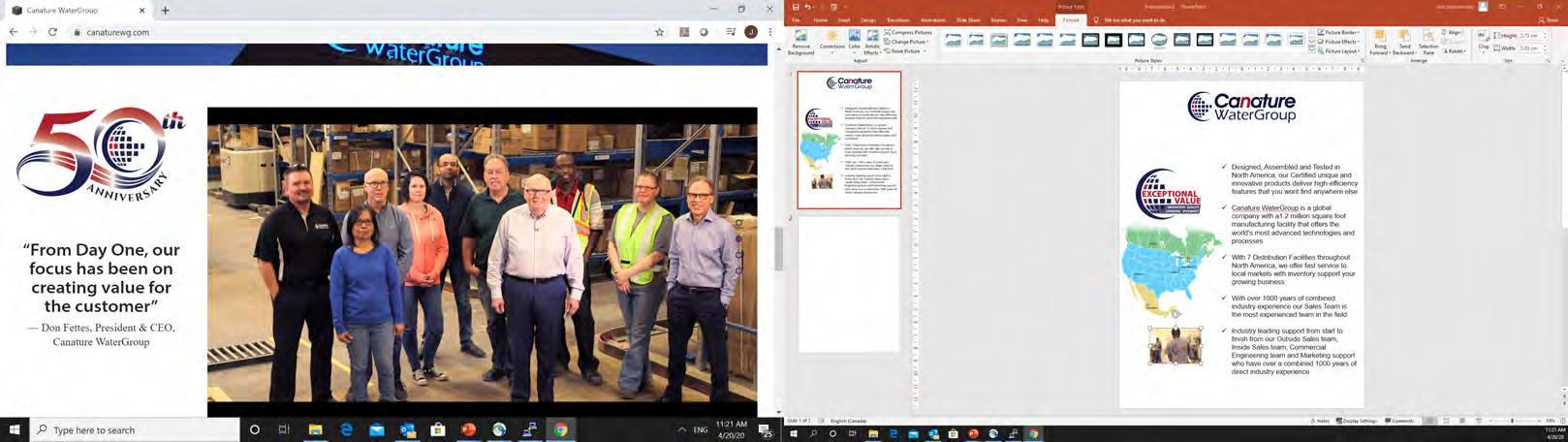Viewport: 1568px width, 442px height.
Task: Bookmark this page with star icon
Action: pos(660,32)
